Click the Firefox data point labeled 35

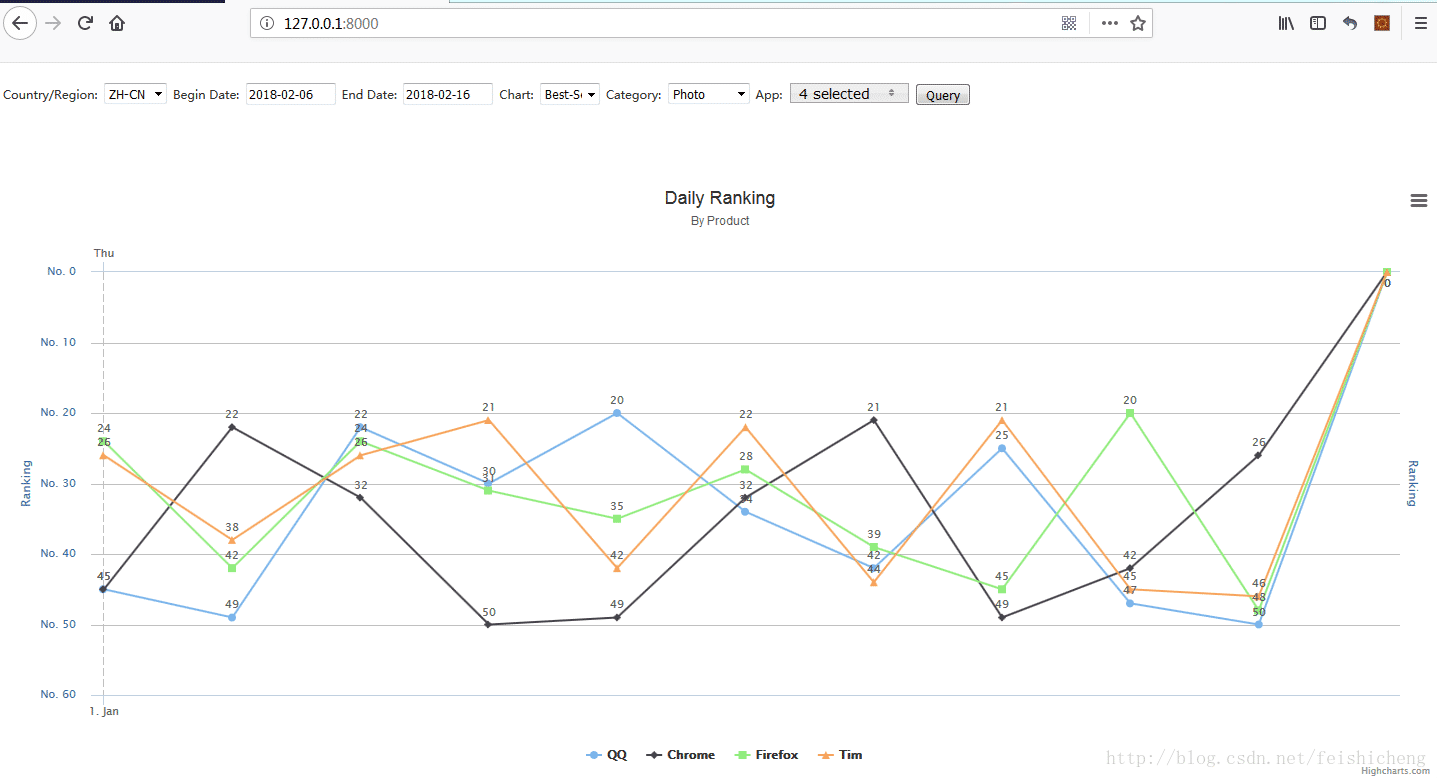[x=617, y=519]
